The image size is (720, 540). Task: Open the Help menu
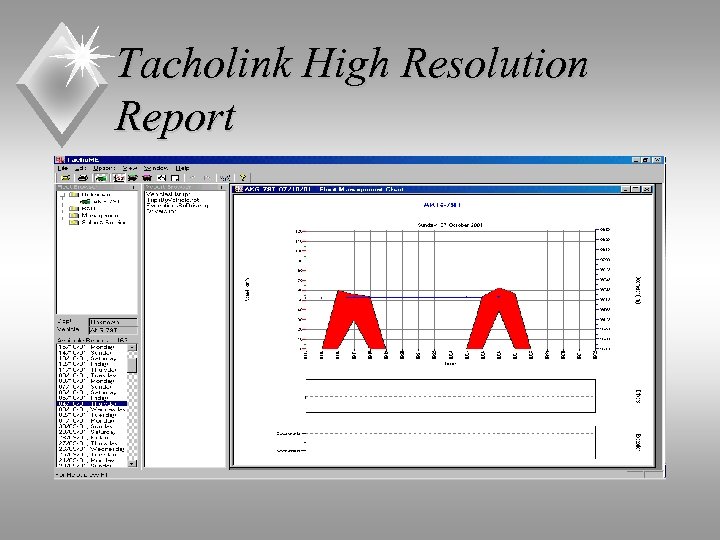pos(182,169)
